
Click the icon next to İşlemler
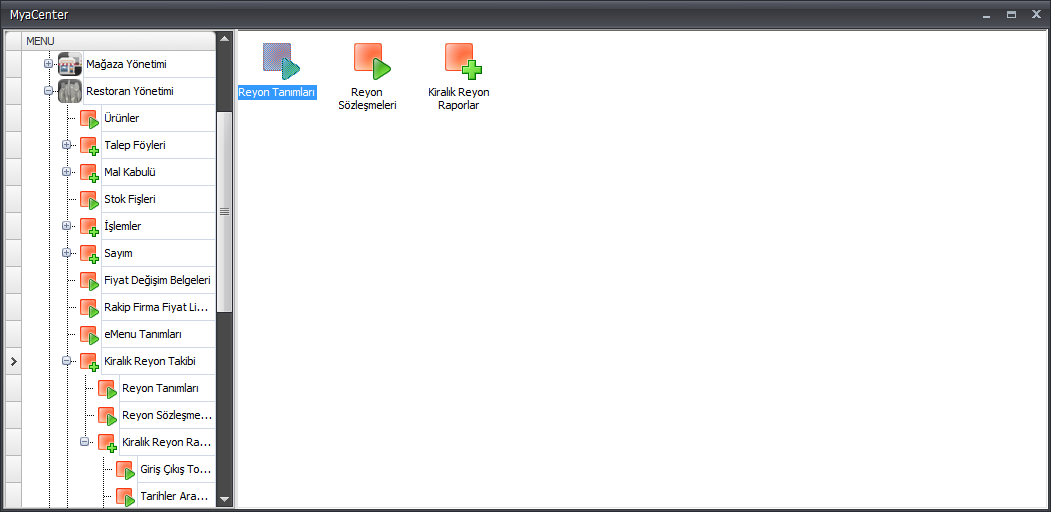click(x=90, y=227)
